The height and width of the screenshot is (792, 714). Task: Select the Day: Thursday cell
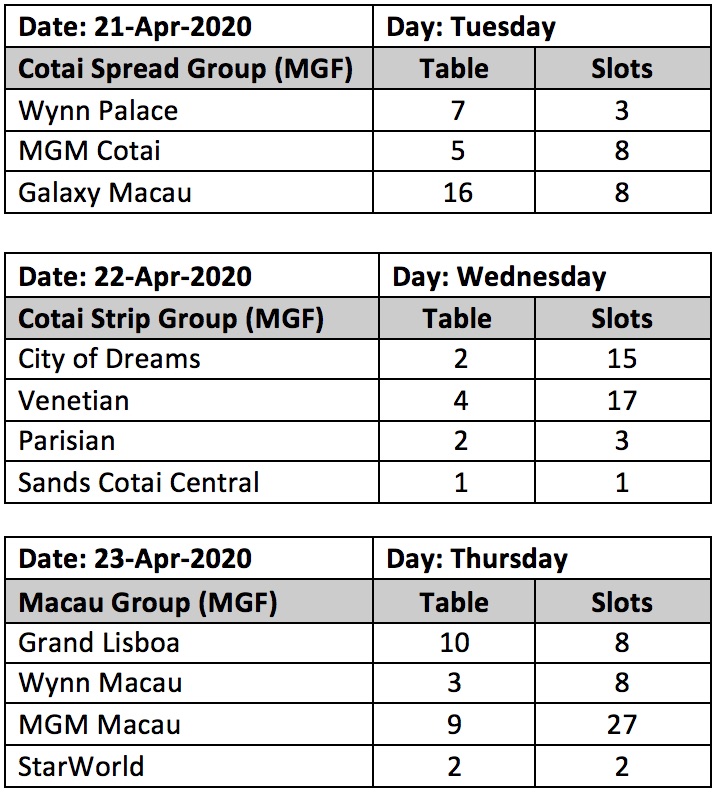(x=542, y=558)
